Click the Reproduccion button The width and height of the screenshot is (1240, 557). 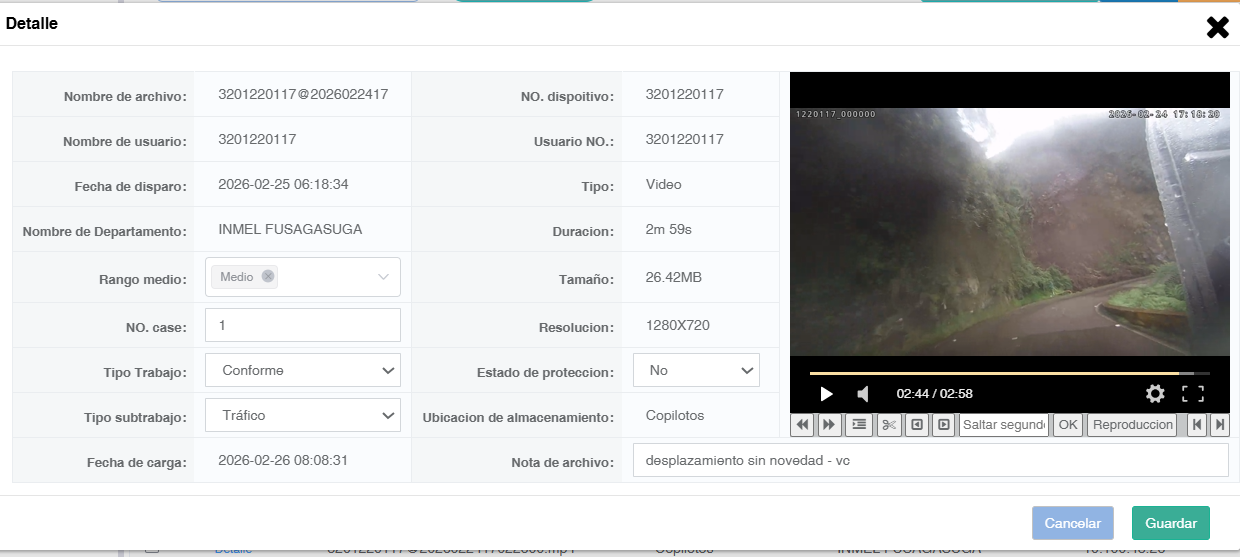click(1132, 425)
